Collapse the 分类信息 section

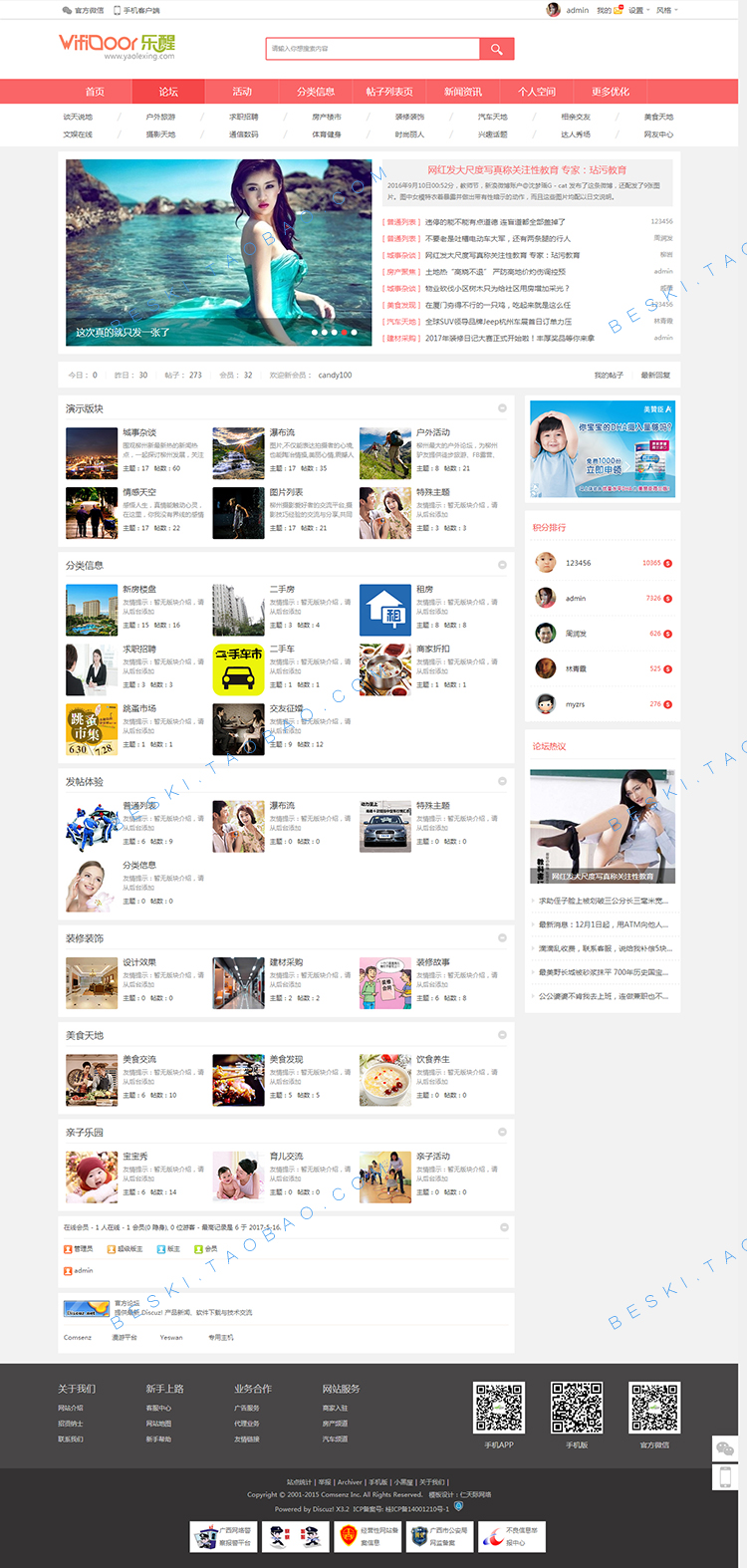[503, 565]
